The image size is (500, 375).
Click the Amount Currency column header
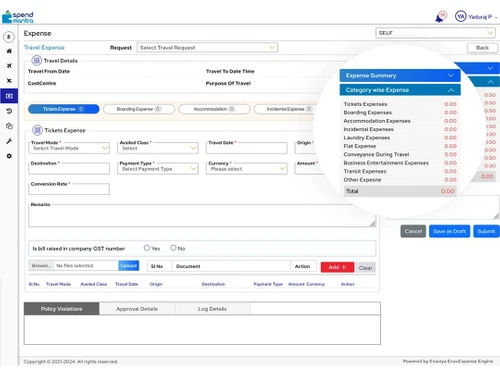[306, 284]
